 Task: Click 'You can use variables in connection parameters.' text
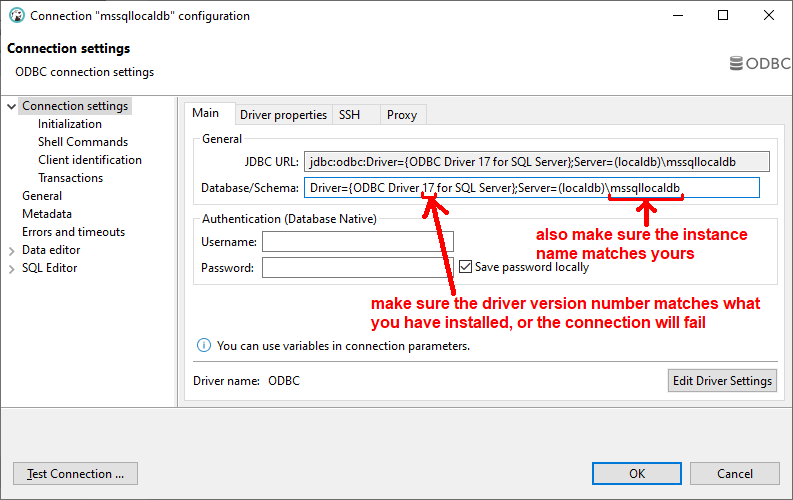click(x=343, y=346)
